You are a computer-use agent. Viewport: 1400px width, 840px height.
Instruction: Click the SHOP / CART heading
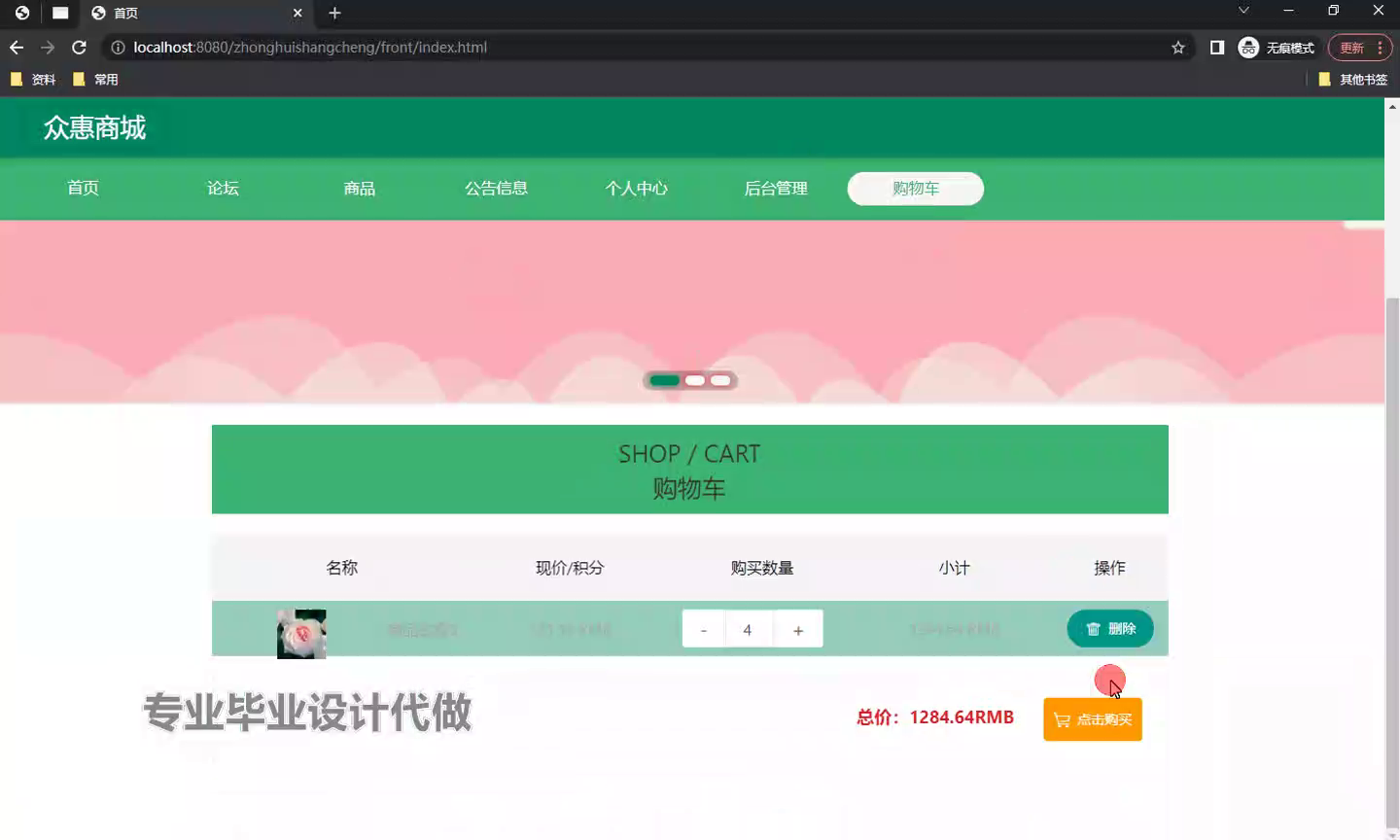tap(689, 454)
